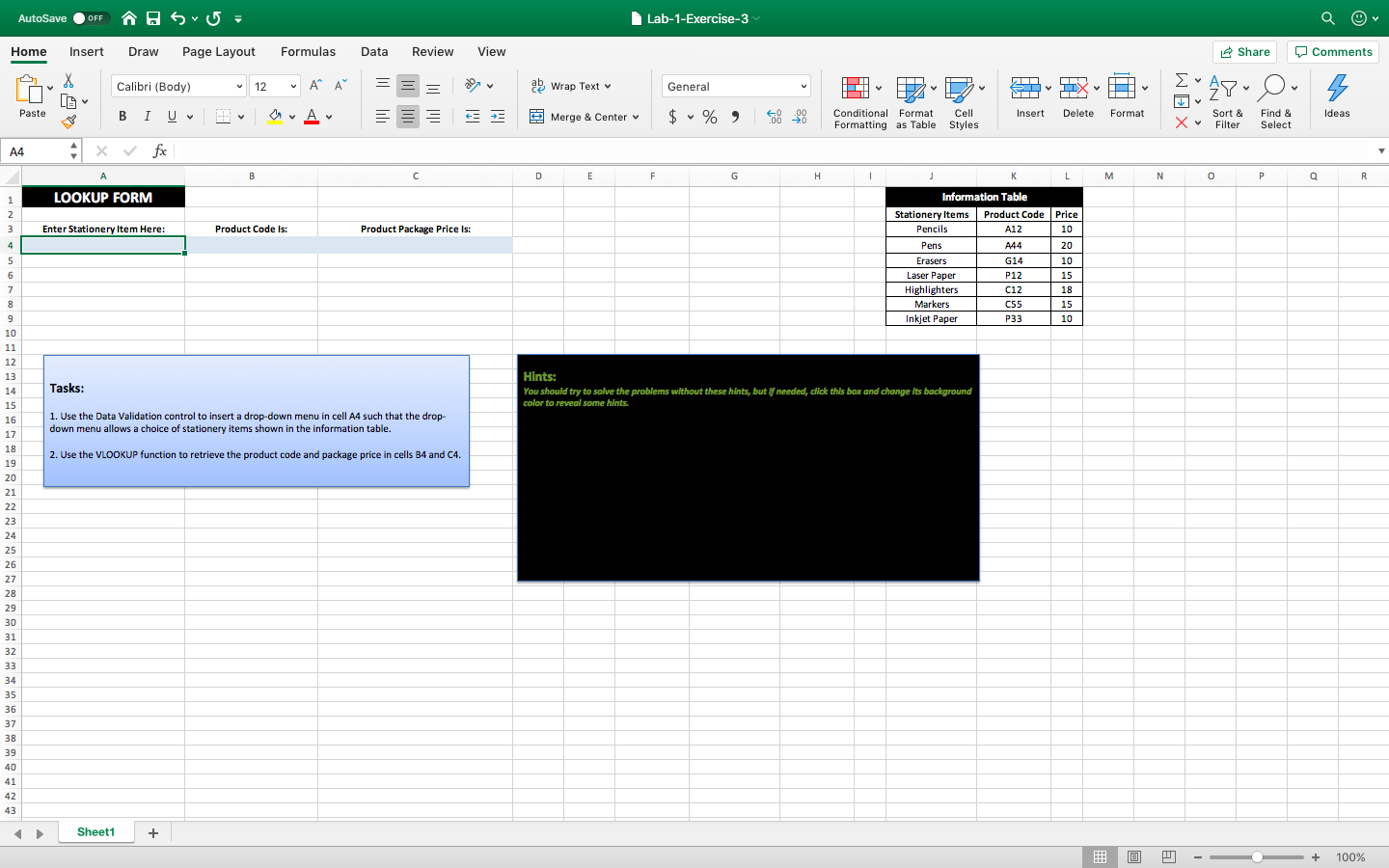
Task: Switch to the Formulas ribbon tab
Action: [x=308, y=52]
